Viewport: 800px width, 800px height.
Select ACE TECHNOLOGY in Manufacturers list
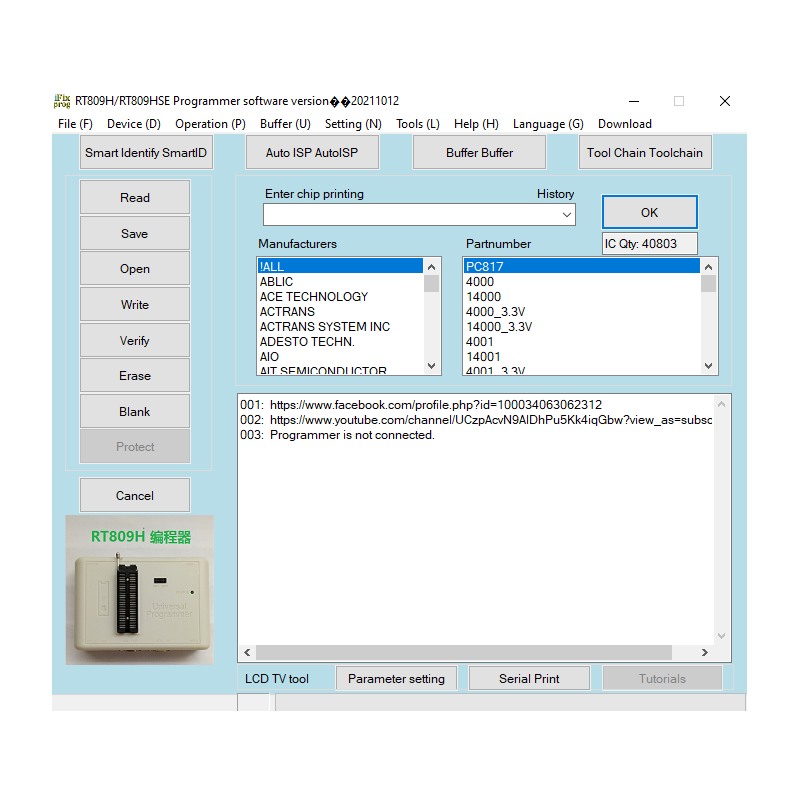click(x=314, y=297)
